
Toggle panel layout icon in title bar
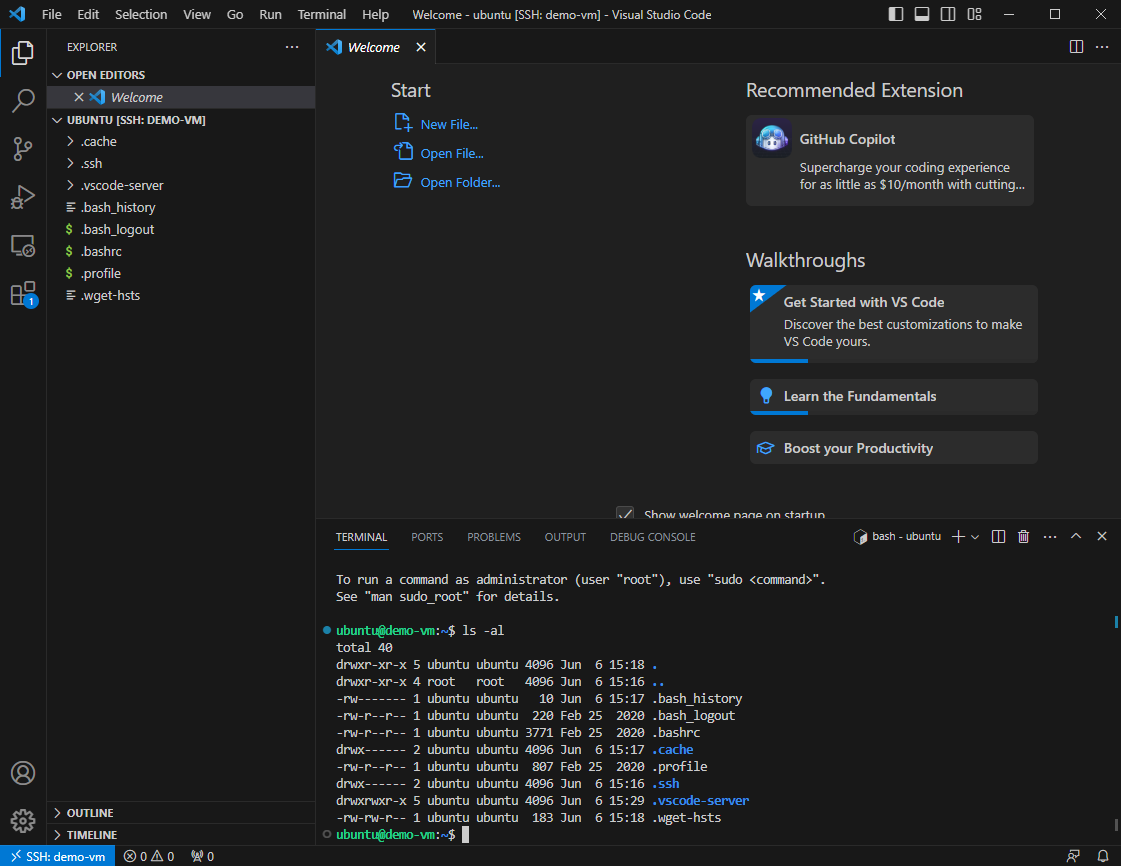(922, 14)
